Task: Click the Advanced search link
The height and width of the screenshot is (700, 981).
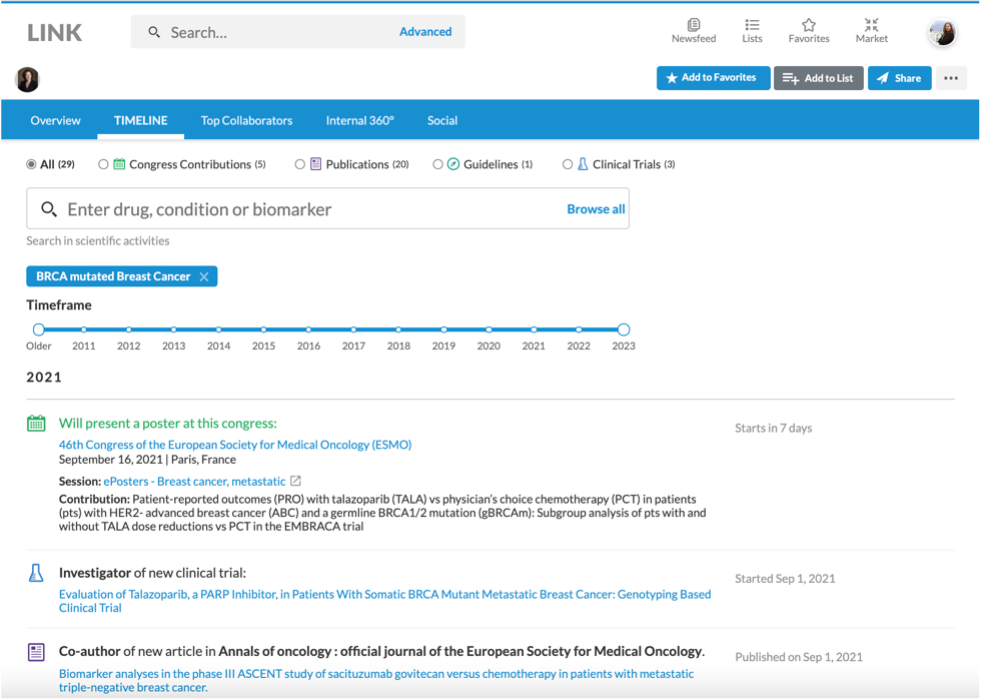Action: [425, 32]
